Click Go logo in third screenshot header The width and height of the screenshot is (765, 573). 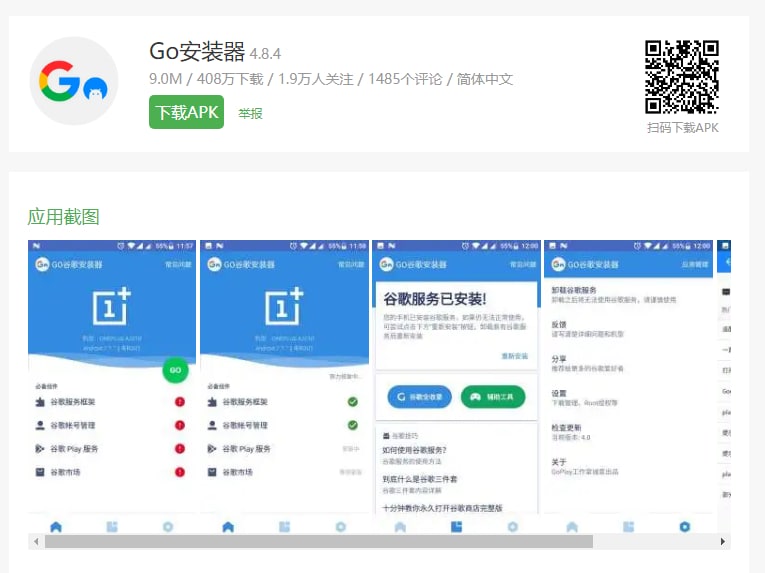[x=386, y=264]
